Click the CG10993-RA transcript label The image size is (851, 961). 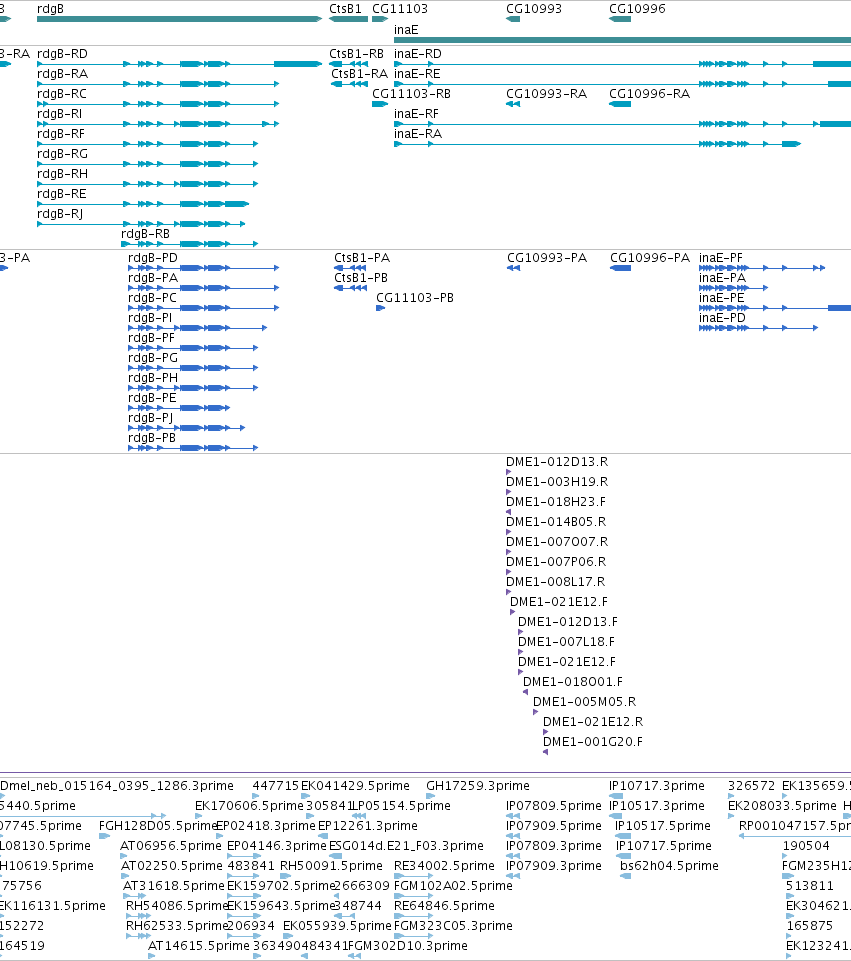point(547,94)
